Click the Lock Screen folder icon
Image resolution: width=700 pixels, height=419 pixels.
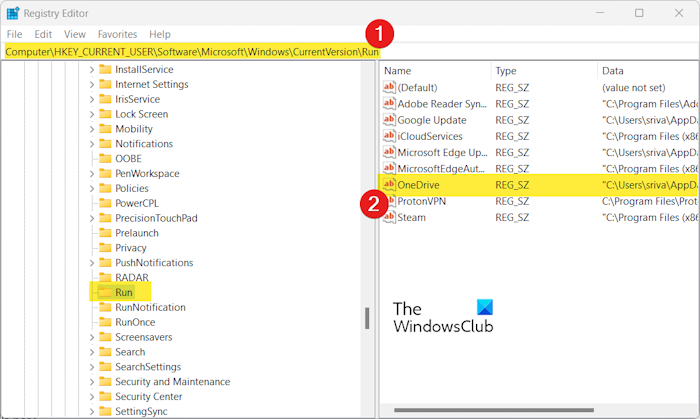click(105, 114)
